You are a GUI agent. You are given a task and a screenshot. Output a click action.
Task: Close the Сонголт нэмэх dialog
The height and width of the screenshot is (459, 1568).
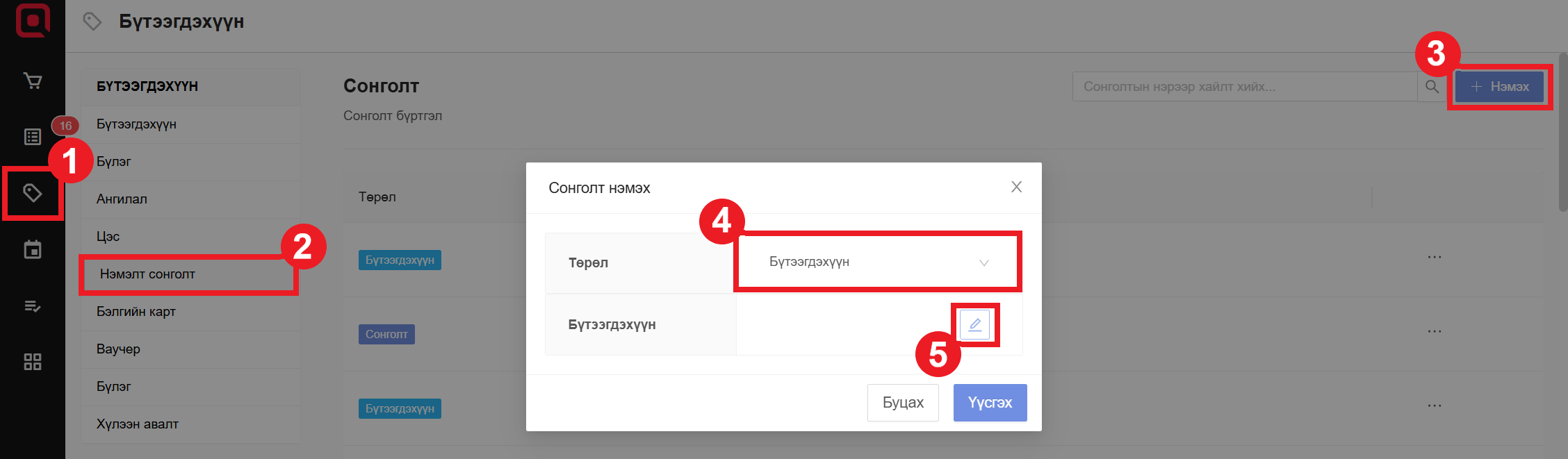[1016, 187]
